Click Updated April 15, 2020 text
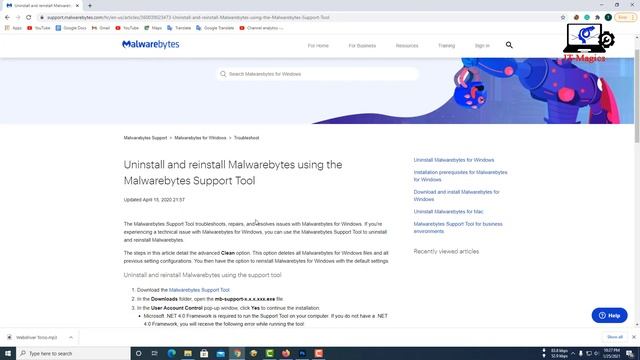Viewport: 640px width, 360px height. point(154,200)
